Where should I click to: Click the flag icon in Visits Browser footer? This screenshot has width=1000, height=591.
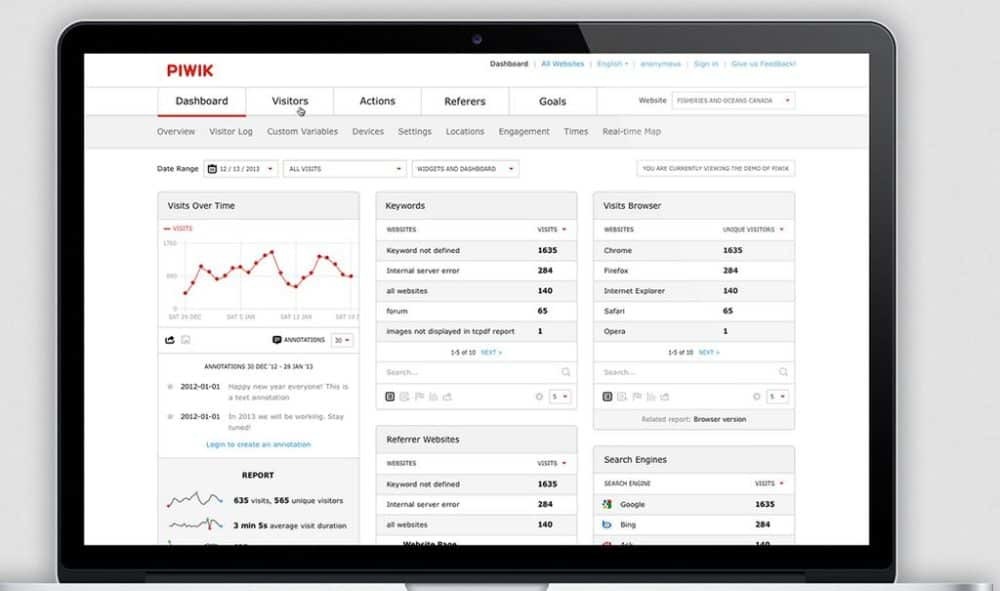pos(635,396)
